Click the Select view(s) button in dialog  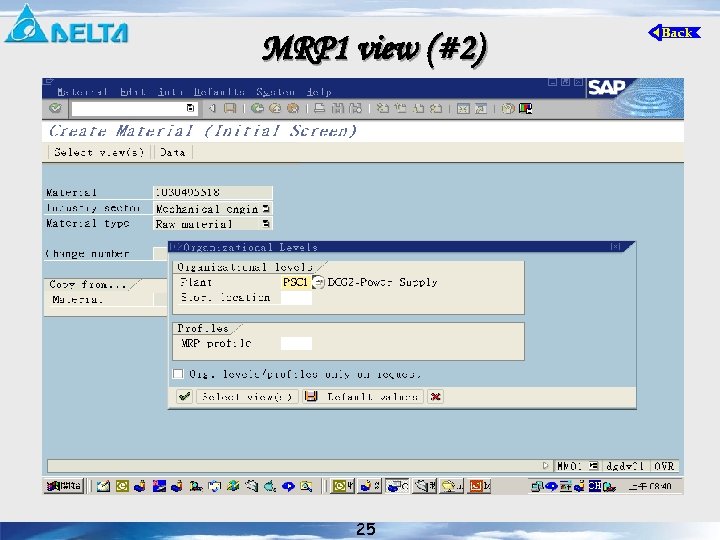coord(247,396)
